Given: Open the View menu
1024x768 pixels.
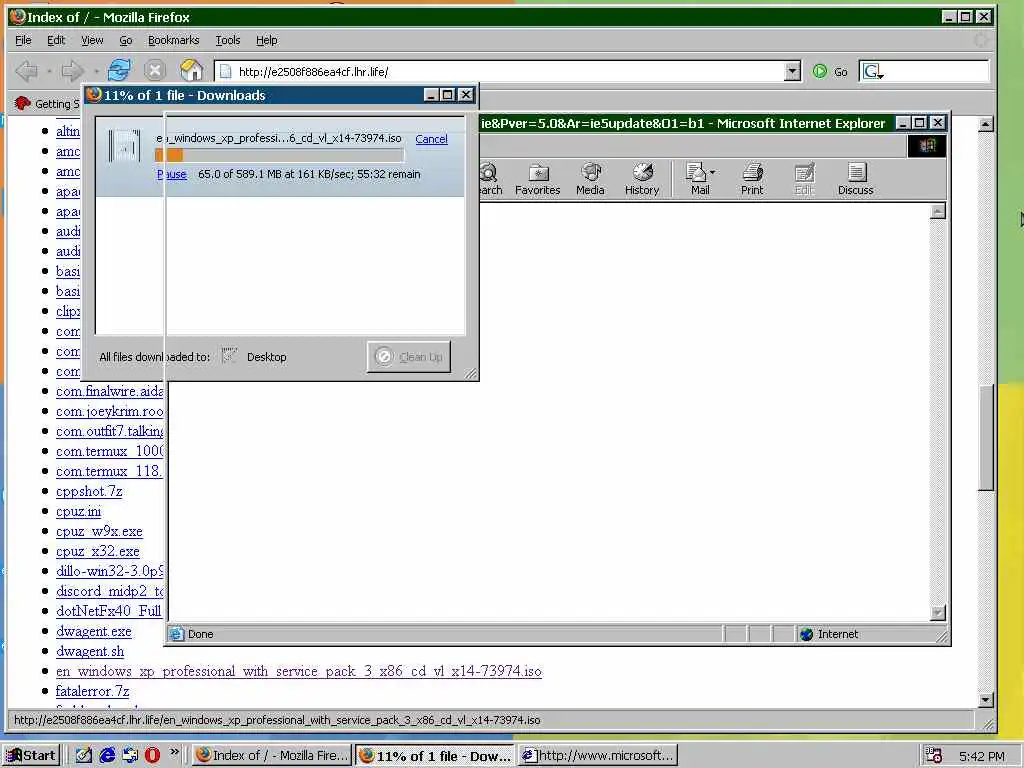Looking at the screenshot, I should (92, 40).
